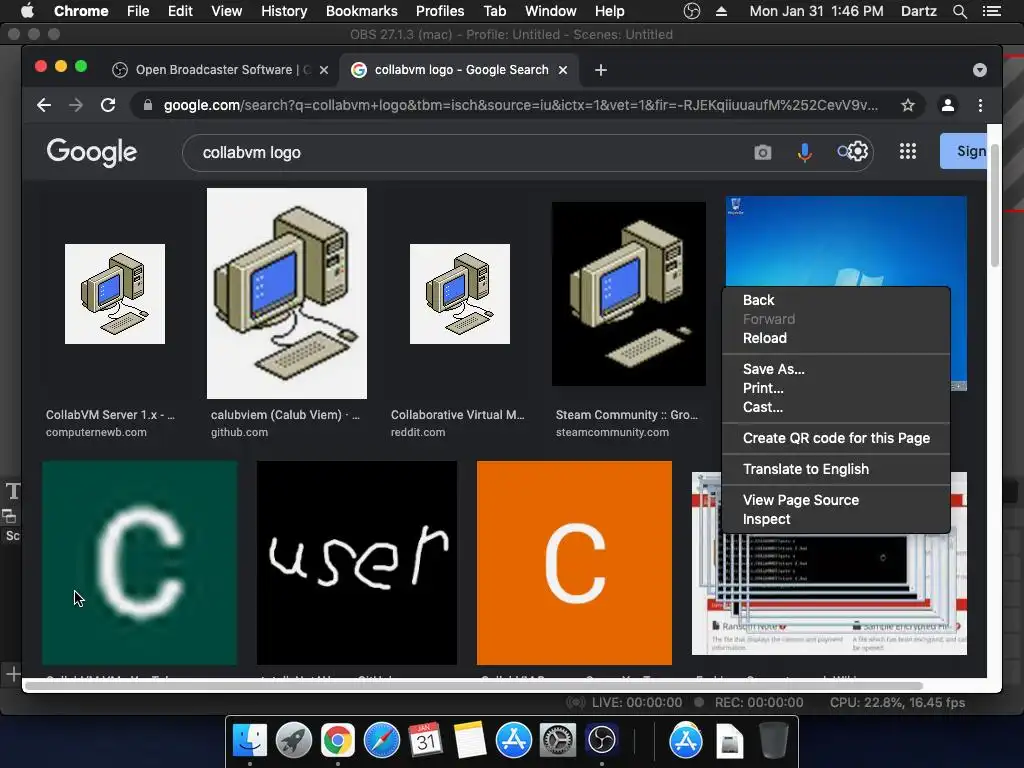Open the green C logo thumbnail
This screenshot has height=768, width=1024.
(x=139, y=563)
